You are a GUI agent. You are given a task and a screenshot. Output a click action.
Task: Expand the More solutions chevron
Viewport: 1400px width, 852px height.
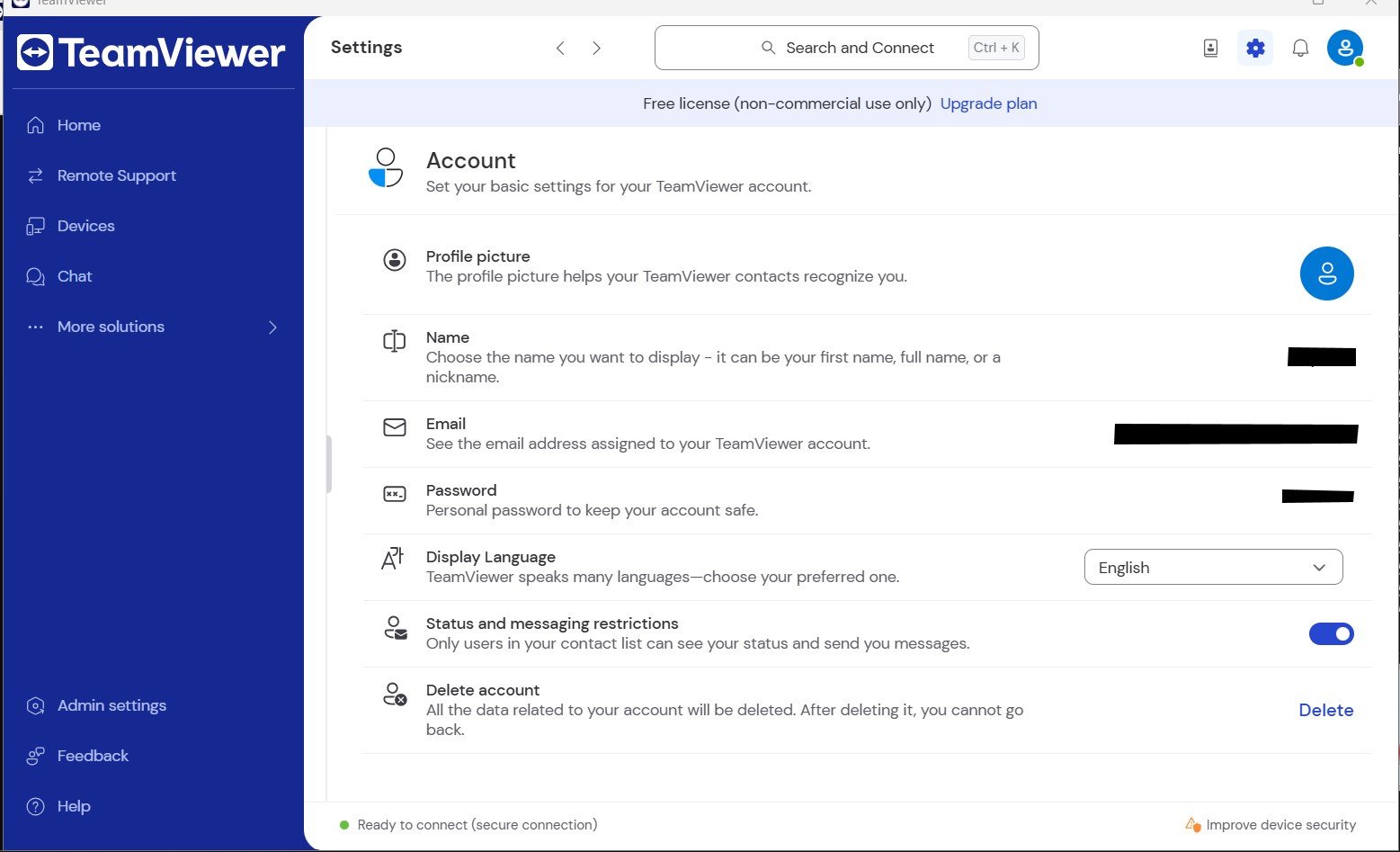click(x=272, y=327)
